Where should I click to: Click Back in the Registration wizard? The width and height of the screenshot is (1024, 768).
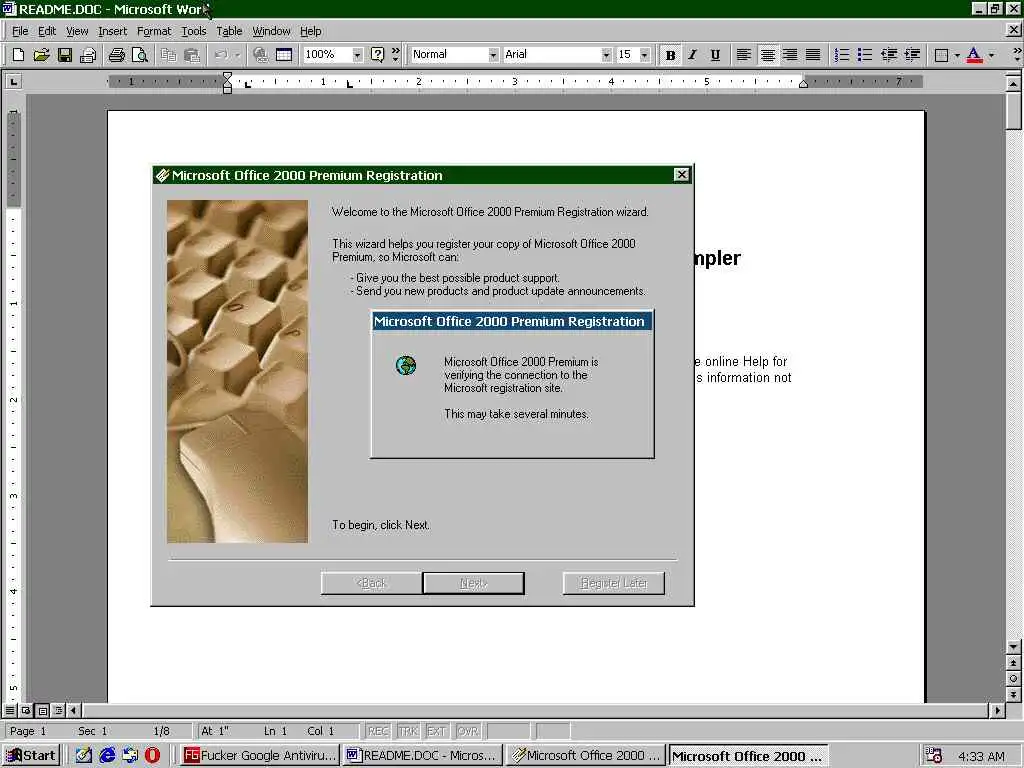click(x=371, y=583)
